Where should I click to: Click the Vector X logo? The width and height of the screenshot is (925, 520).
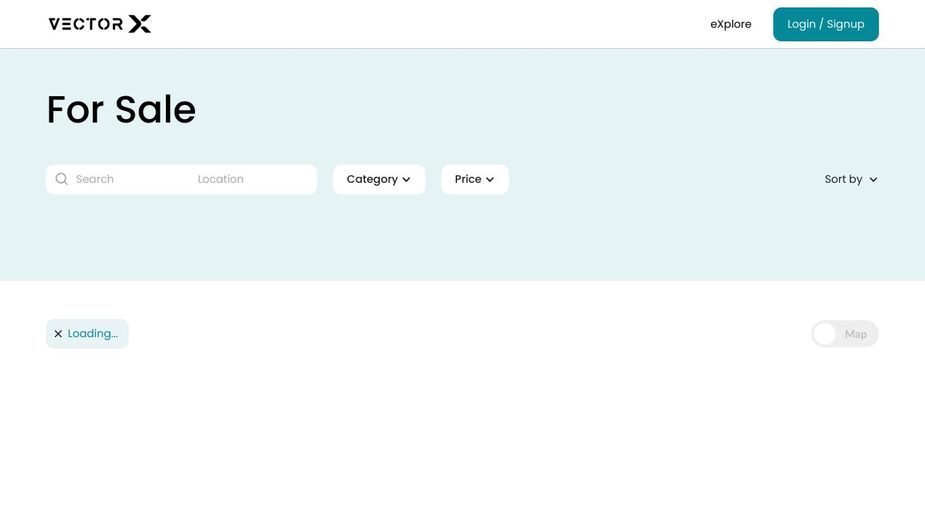(x=100, y=24)
